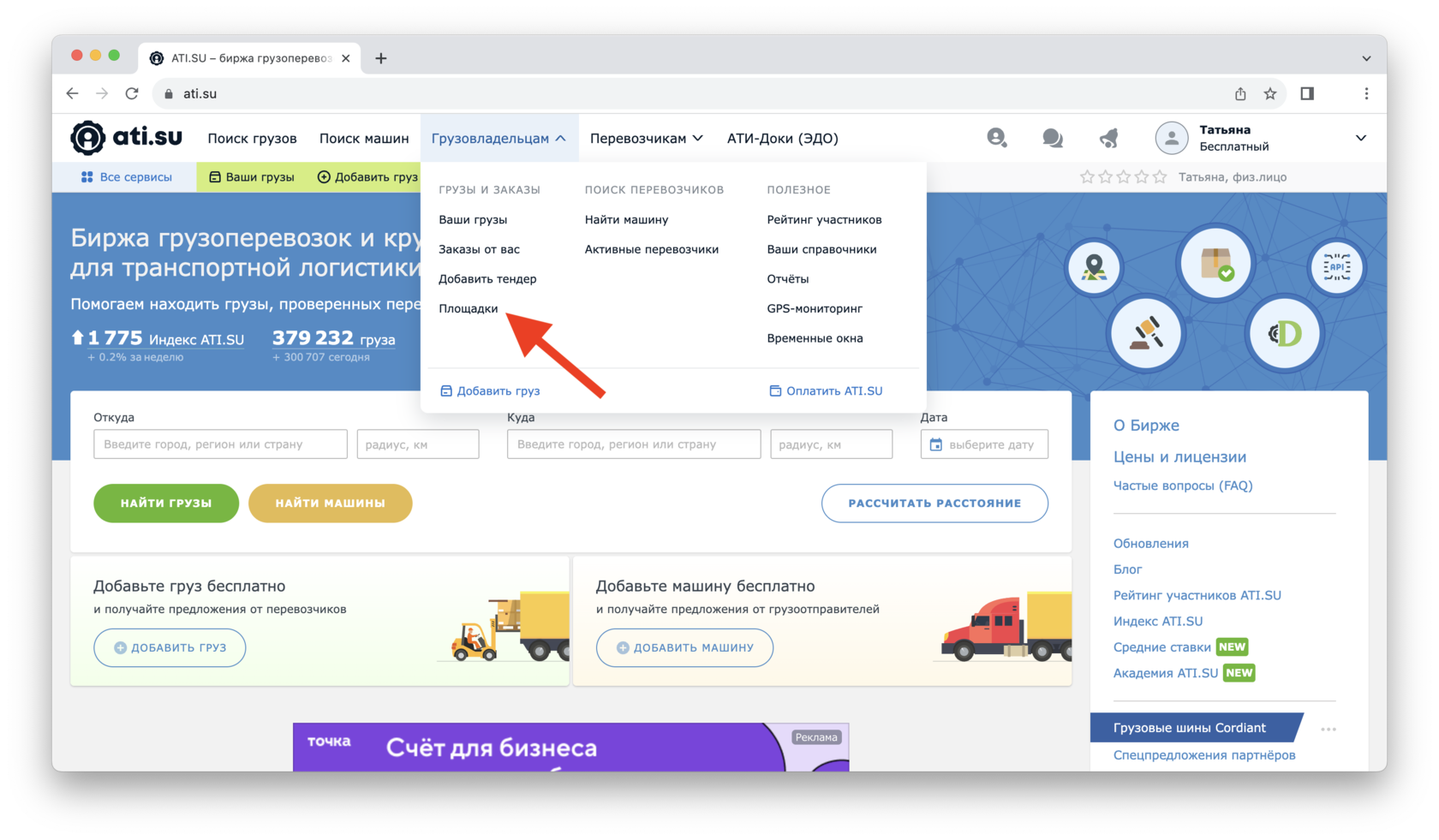Open Временные окна

pyautogui.click(x=815, y=338)
